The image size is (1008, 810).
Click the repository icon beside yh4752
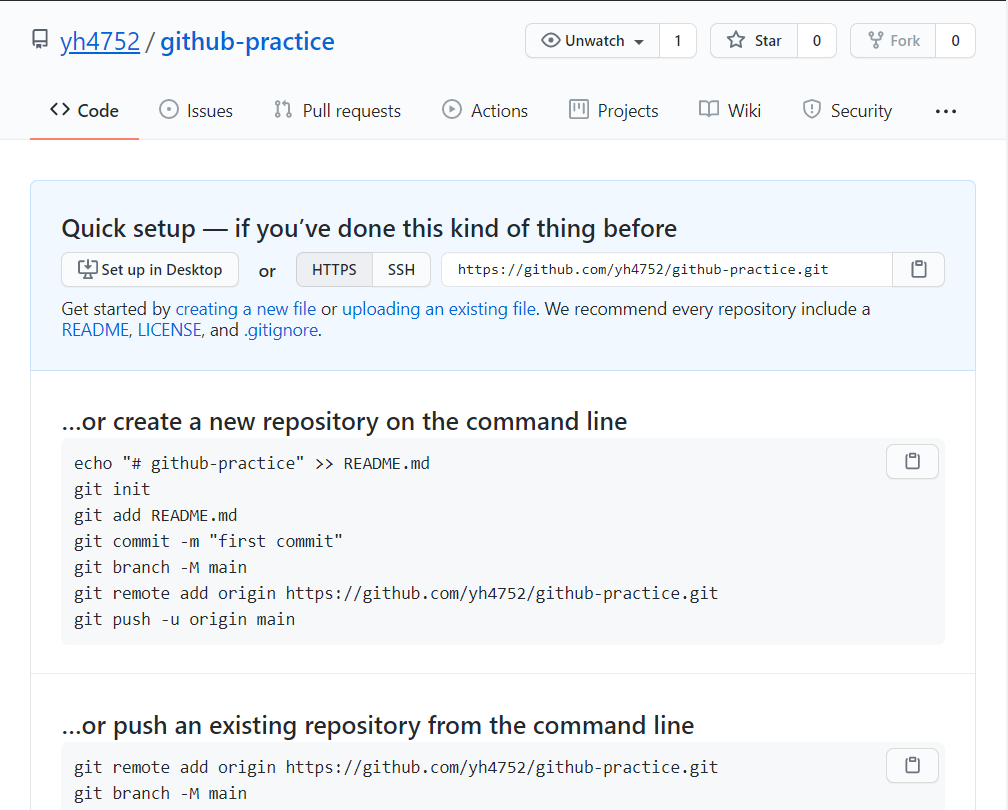coord(40,40)
